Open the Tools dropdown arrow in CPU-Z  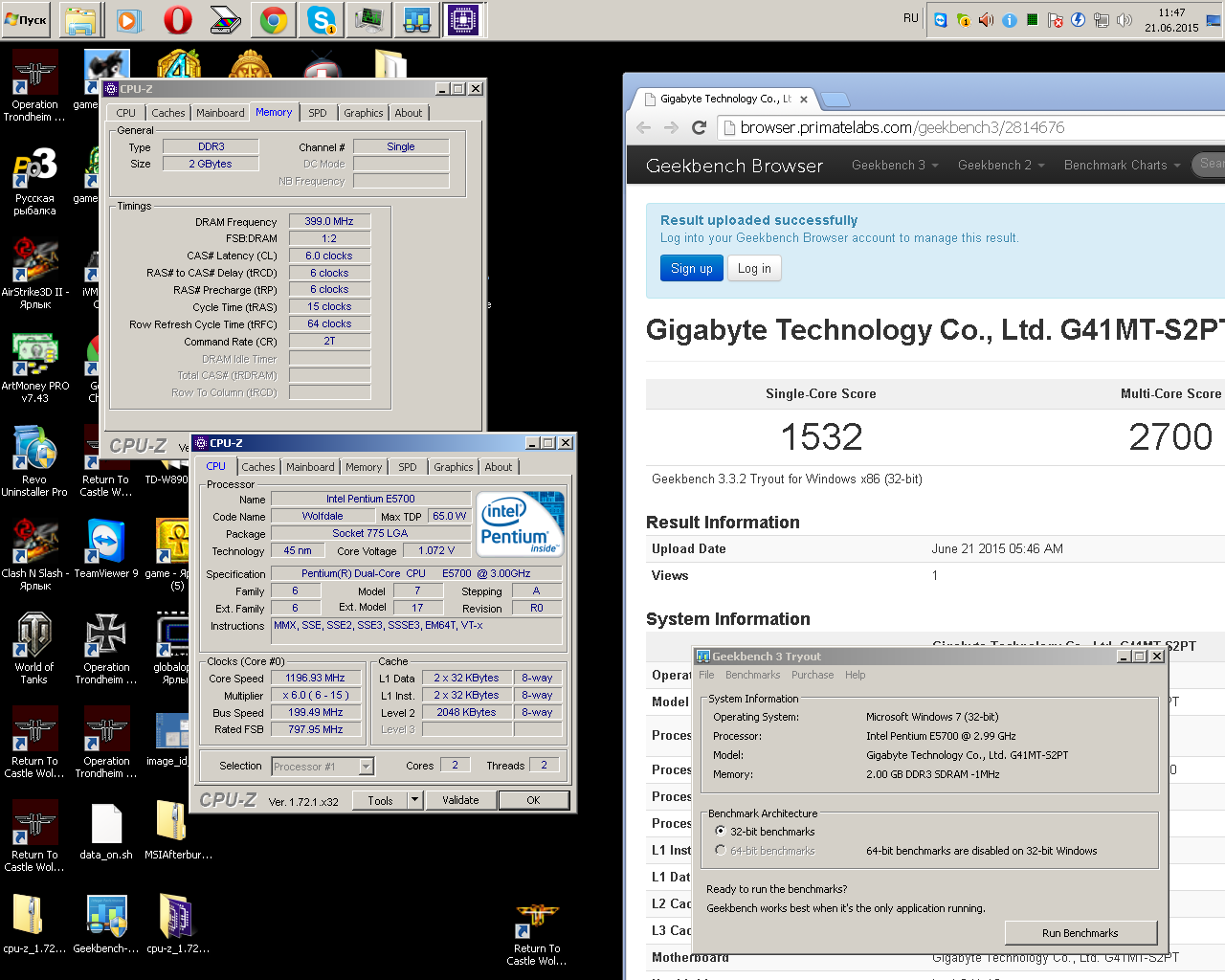pos(414,800)
